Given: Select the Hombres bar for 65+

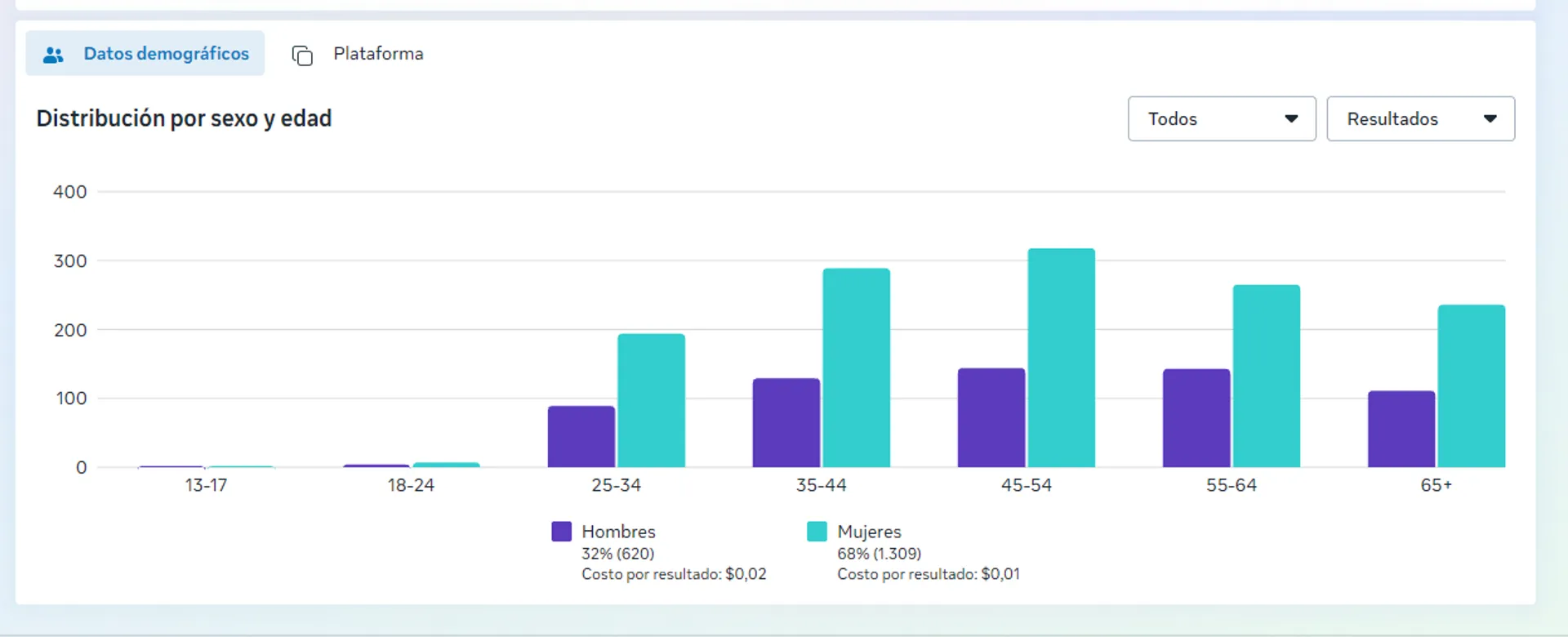Looking at the screenshot, I should (x=1401, y=430).
